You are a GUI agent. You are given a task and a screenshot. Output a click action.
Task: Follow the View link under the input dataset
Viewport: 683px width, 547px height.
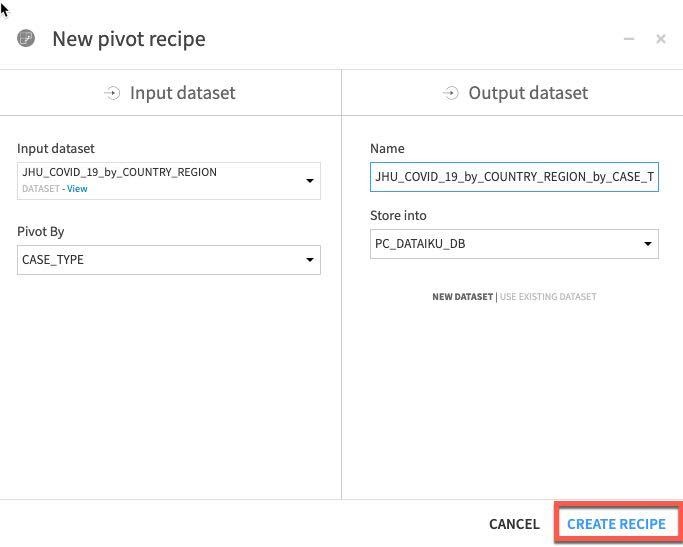point(77,189)
